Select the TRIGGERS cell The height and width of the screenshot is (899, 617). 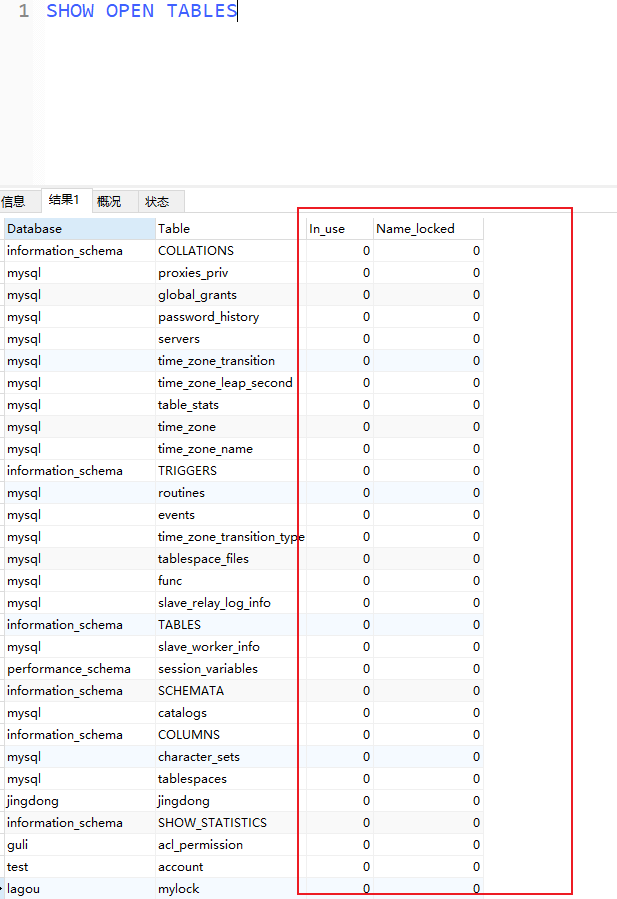(x=231, y=471)
